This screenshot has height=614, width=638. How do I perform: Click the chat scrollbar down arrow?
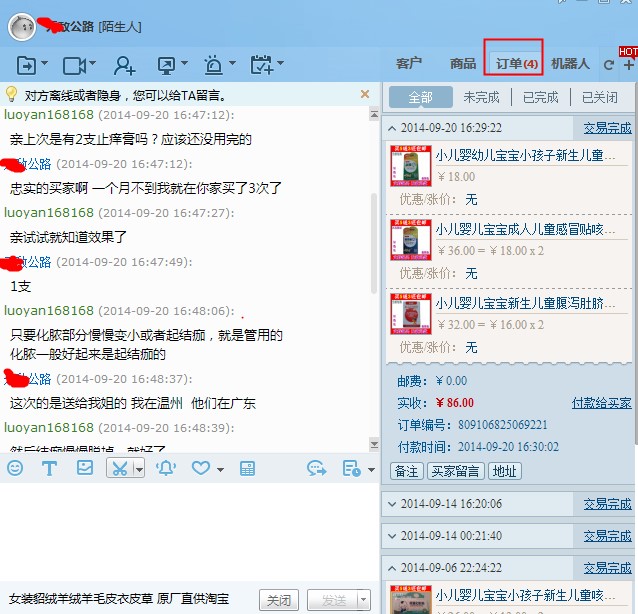(374, 444)
